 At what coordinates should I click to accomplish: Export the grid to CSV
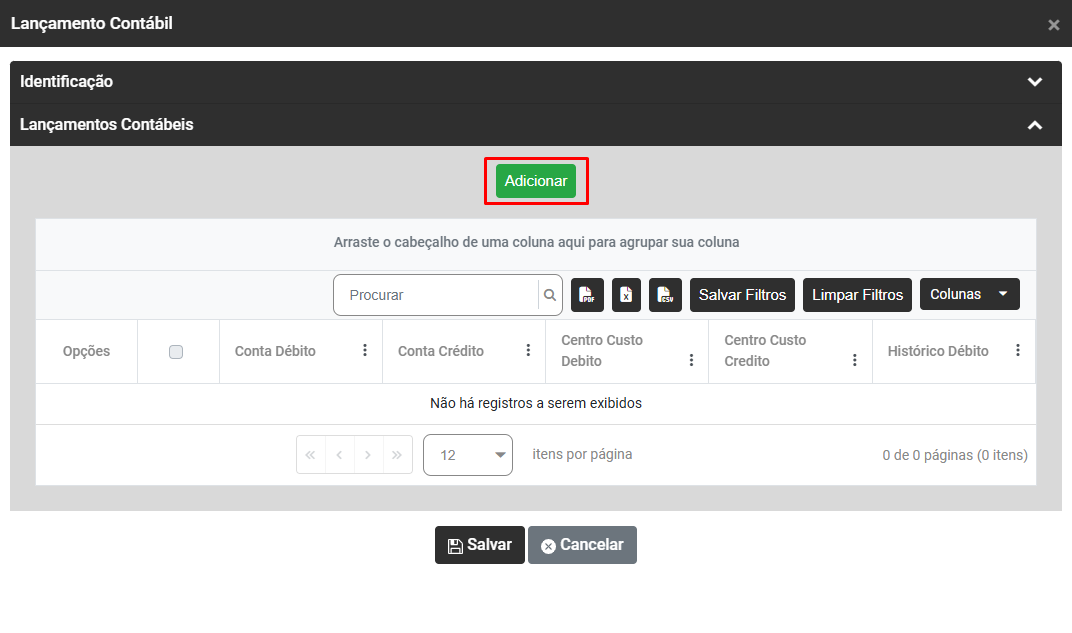(x=665, y=295)
